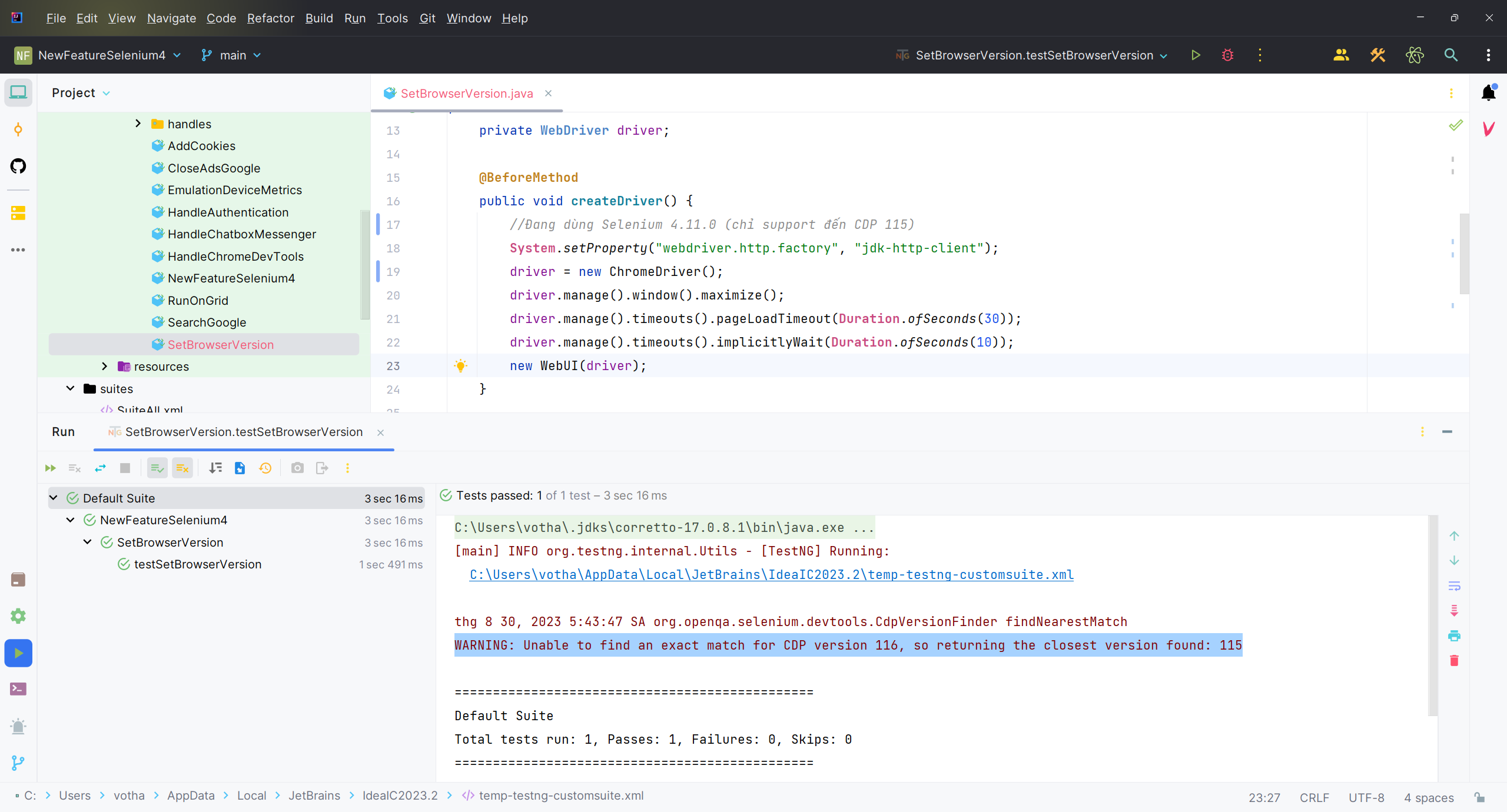Select HandleChromeDevTools class in project tree
Image resolution: width=1507 pixels, height=812 pixels.
235,257
